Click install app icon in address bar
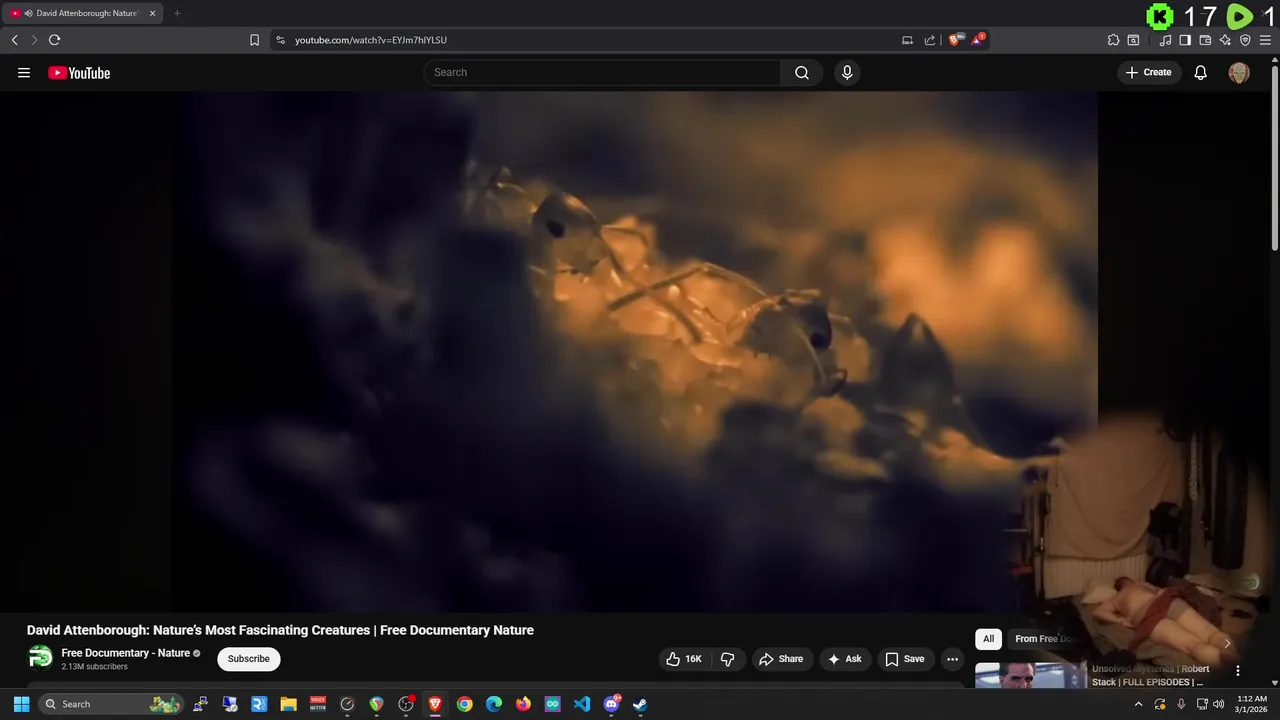The height and width of the screenshot is (720, 1280). pyautogui.click(x=907, y=40)
